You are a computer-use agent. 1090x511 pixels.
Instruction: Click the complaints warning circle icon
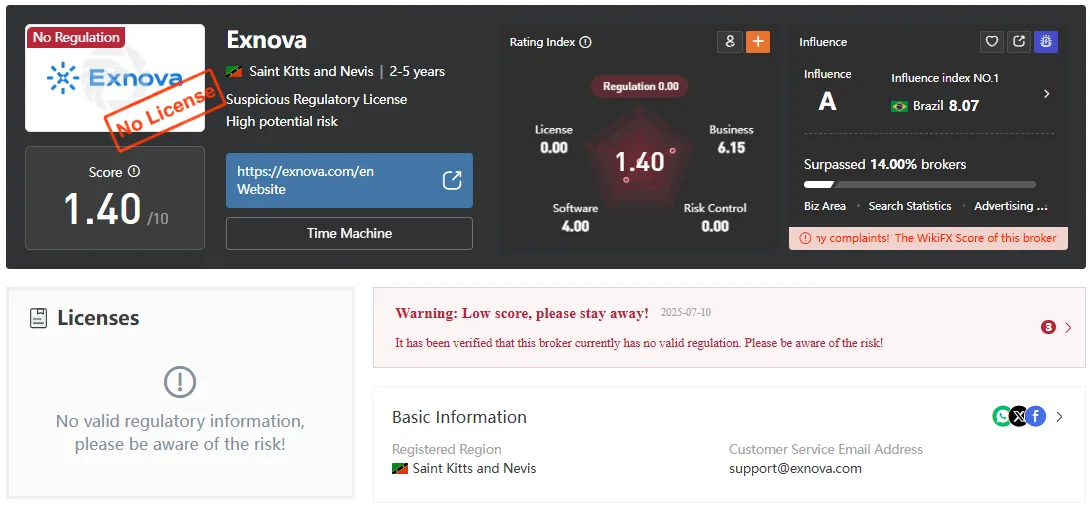coord(805,238)
